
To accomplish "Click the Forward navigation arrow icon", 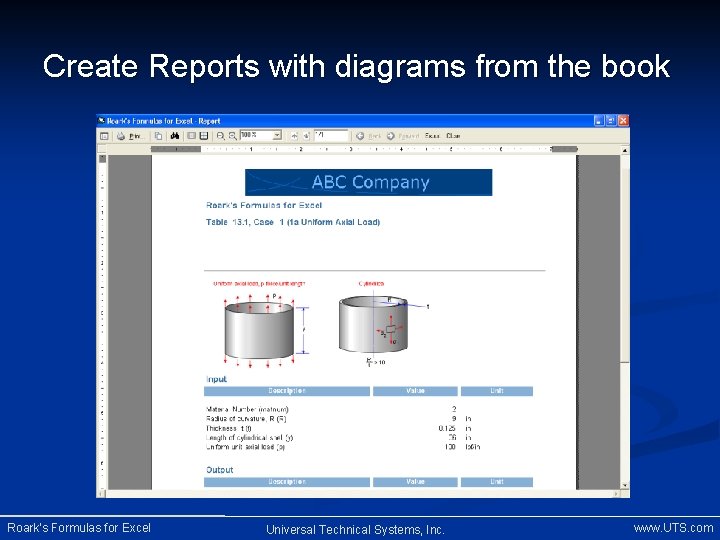I will click(391, 136).
